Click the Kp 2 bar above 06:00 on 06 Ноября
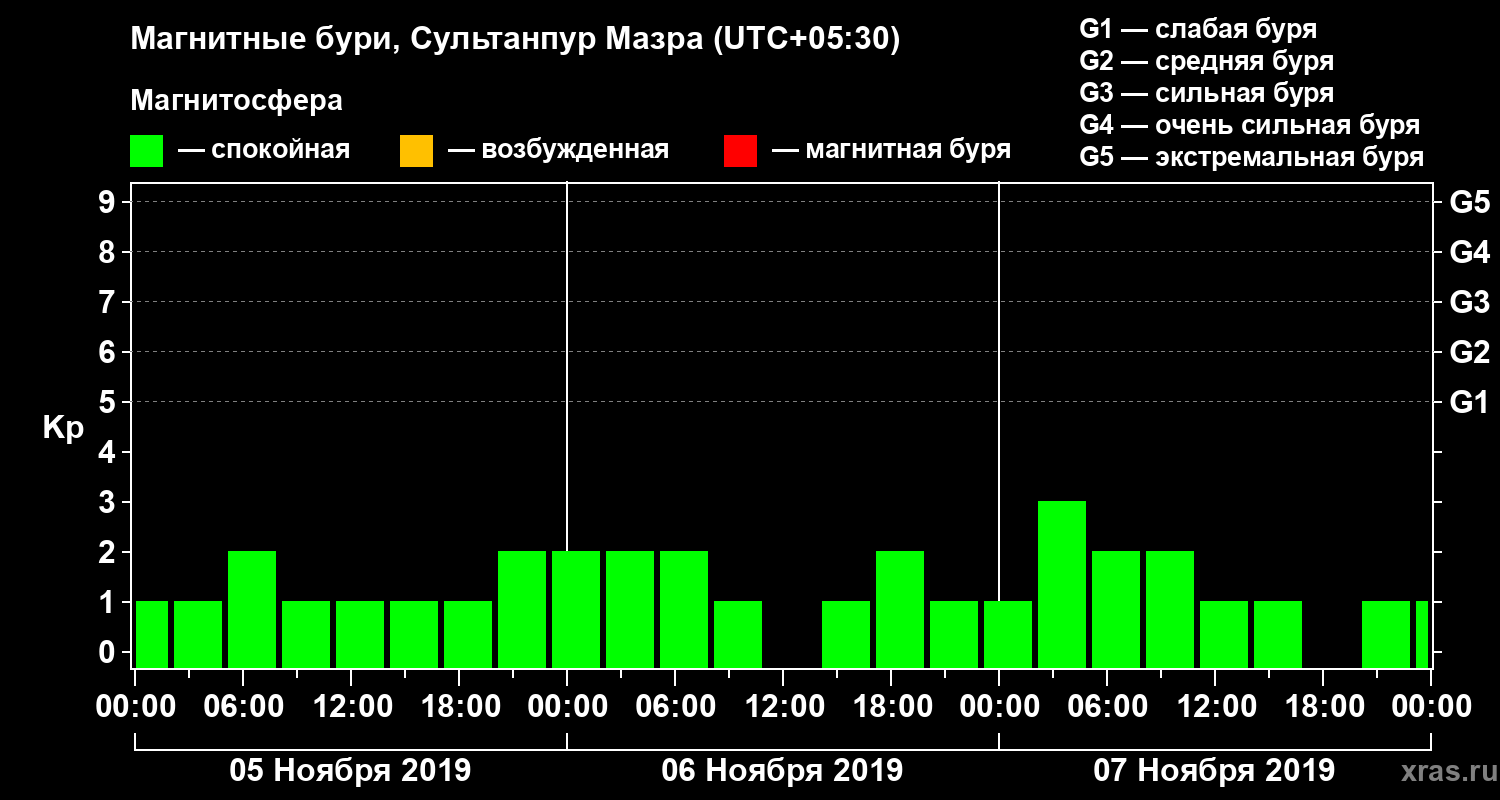This screenshot has height=800, width=1500. (x=684, y=609)
